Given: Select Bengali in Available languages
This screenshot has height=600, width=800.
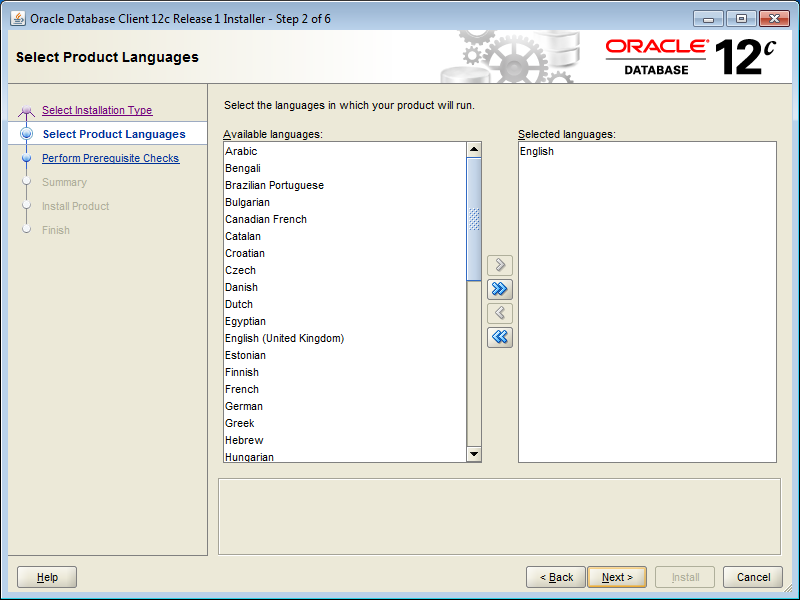Looking at the screenshot, I should click(x=345, y=168).
